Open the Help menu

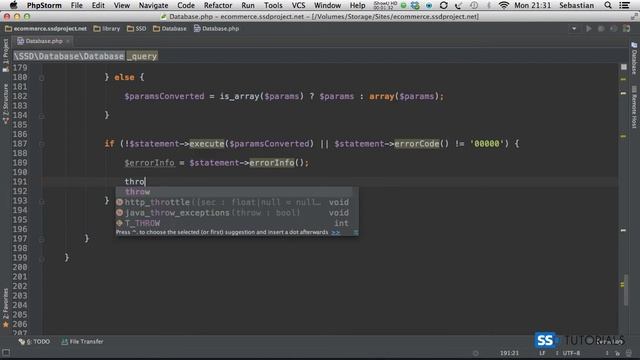358,5
